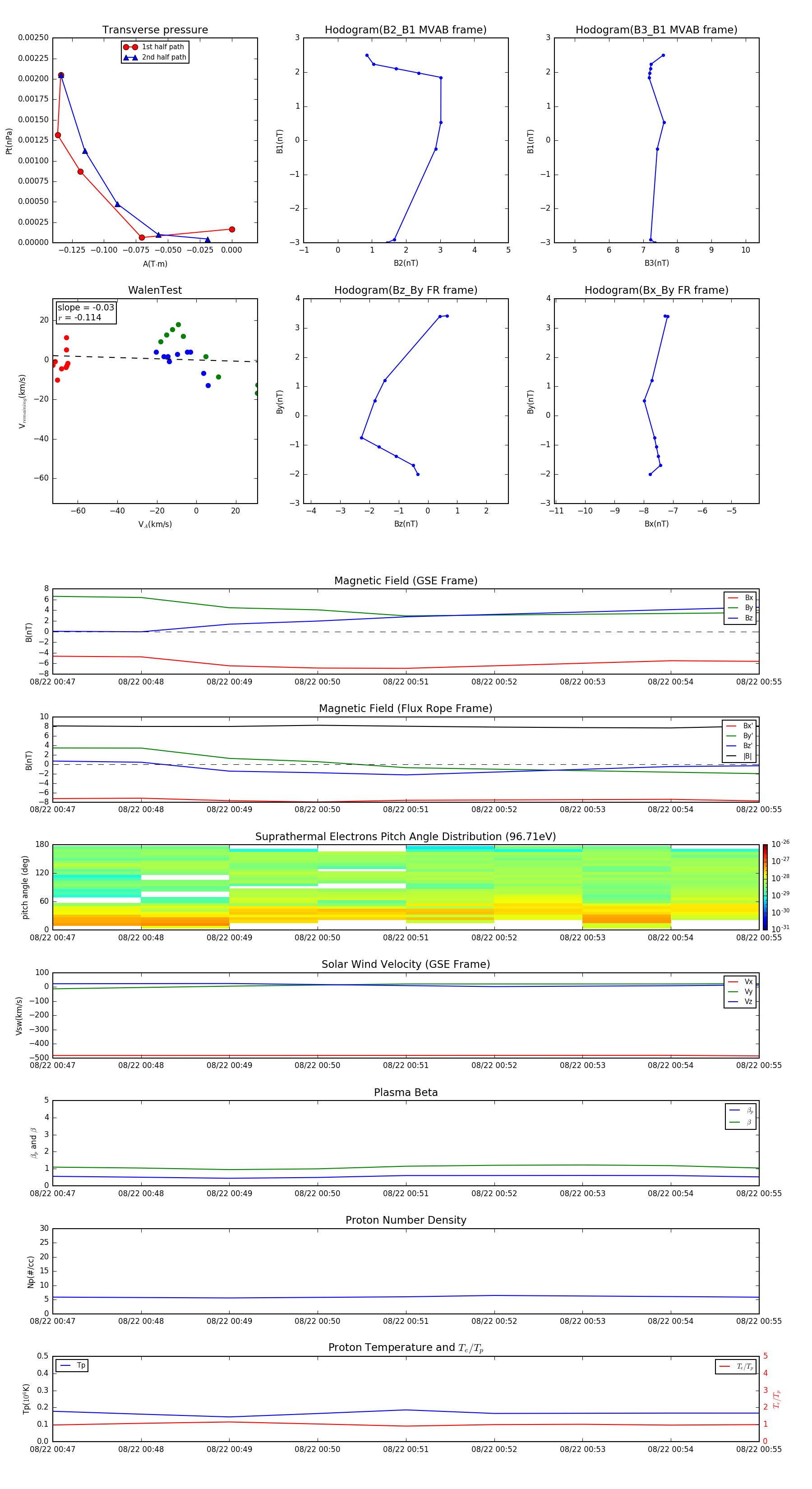812x1489 pixels.
Task: Click the 'V_A(km/s)' x-axis label of WalenTest
Action: [155, 524]
